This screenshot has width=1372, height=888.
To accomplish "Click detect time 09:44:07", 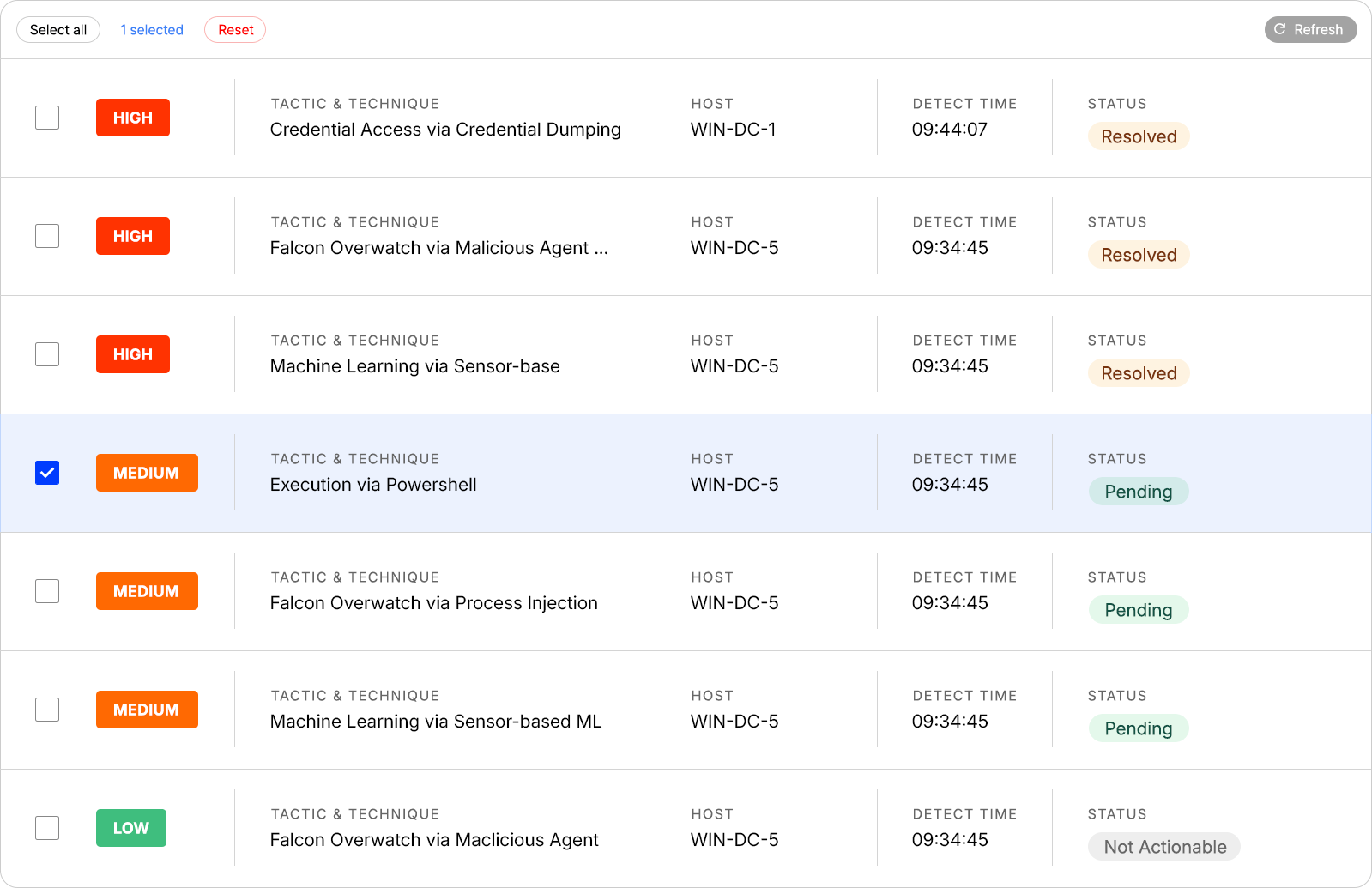I will (x=950, y=130).
